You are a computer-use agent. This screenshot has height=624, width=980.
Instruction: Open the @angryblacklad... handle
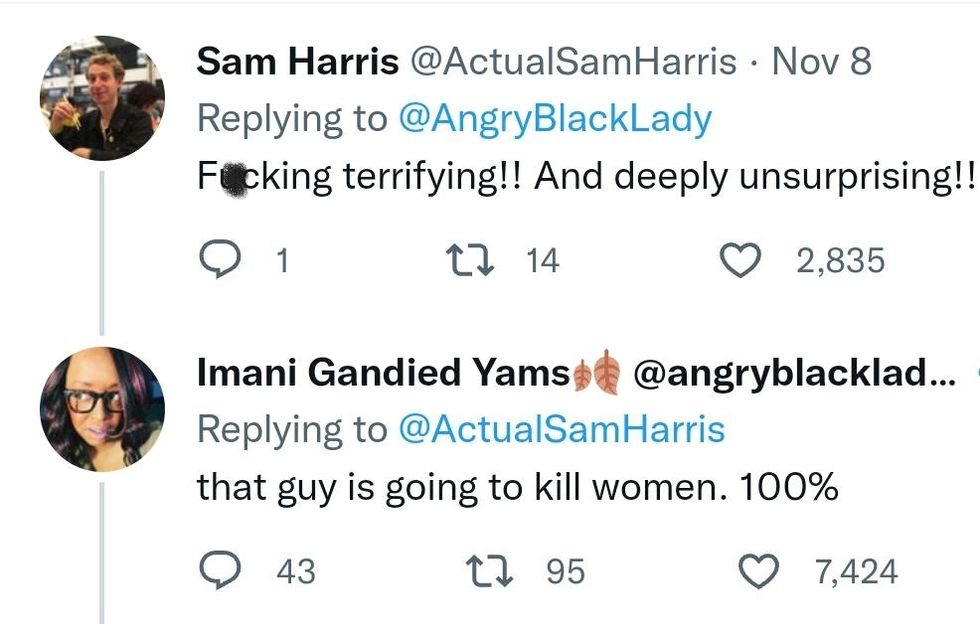pos(796,373)
